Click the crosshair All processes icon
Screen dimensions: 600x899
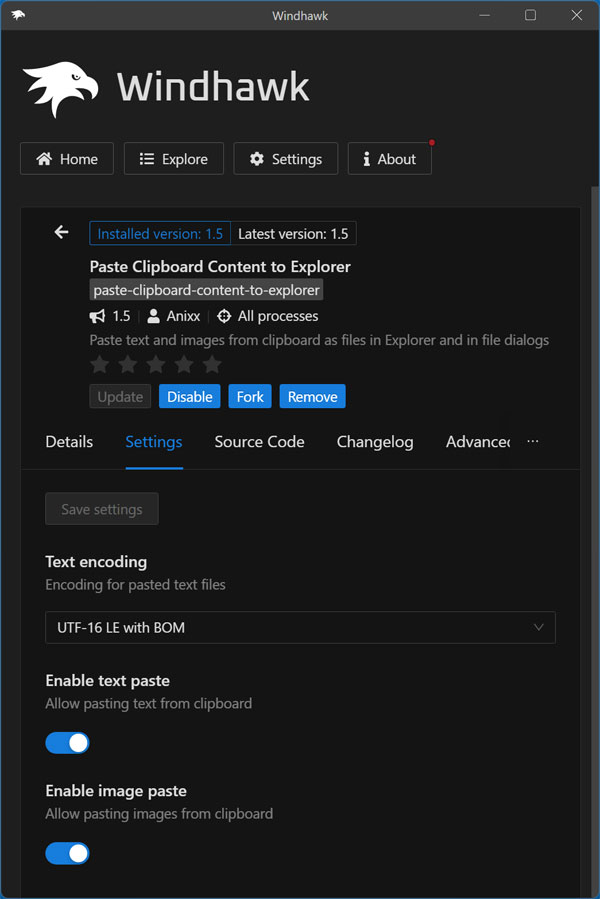click(224, 316)
